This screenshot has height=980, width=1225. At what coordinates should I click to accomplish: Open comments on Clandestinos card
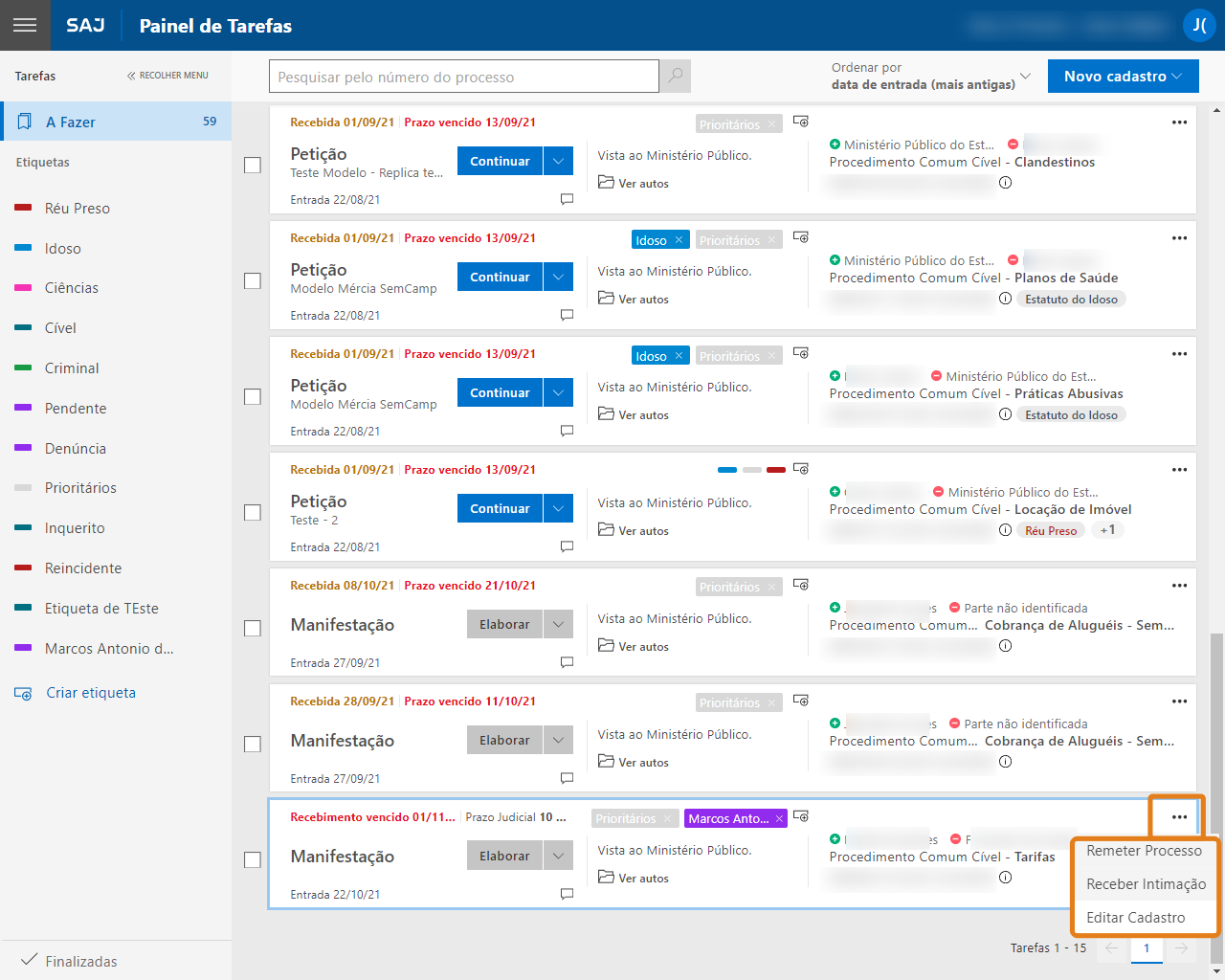point(567,199)
